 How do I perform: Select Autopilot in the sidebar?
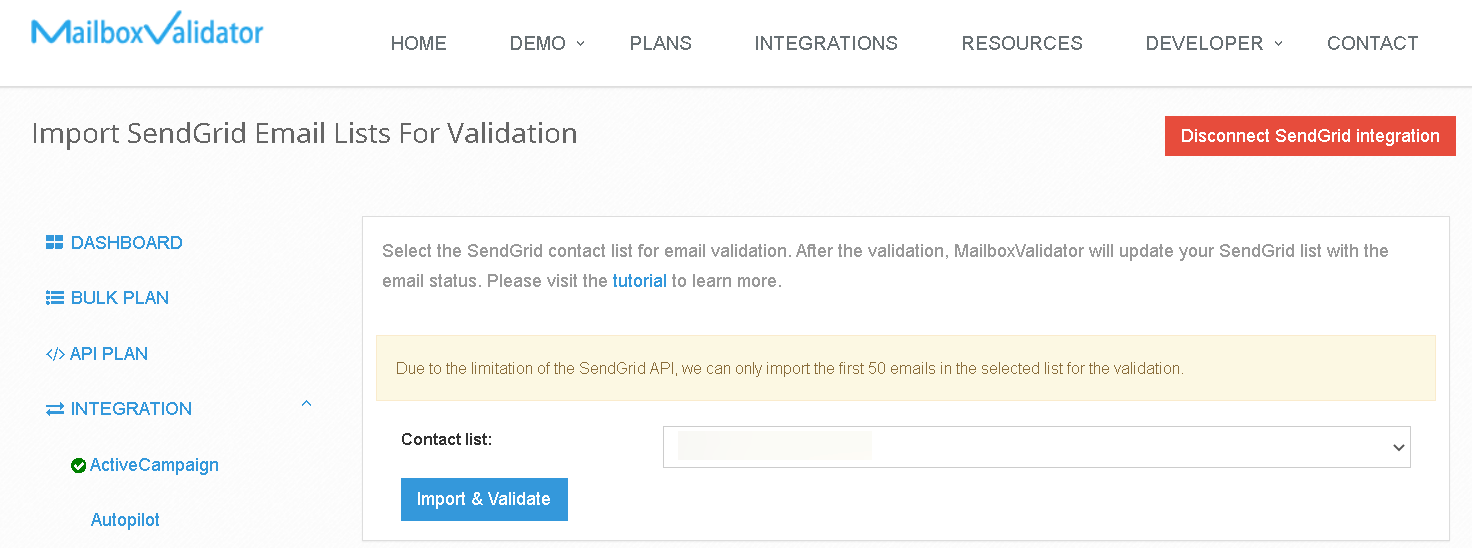[x=125, y=520]
